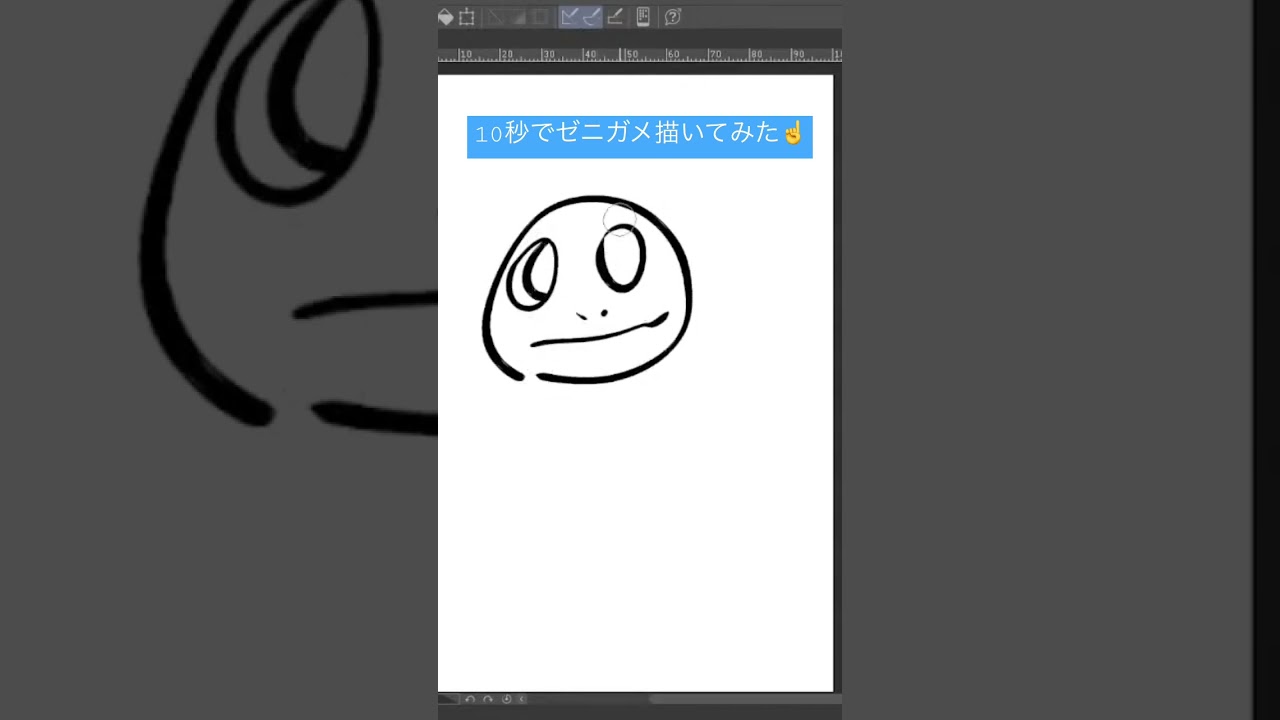Open the help question-mark icon
Screen dimensions: 1280x720
coord(673,17)
